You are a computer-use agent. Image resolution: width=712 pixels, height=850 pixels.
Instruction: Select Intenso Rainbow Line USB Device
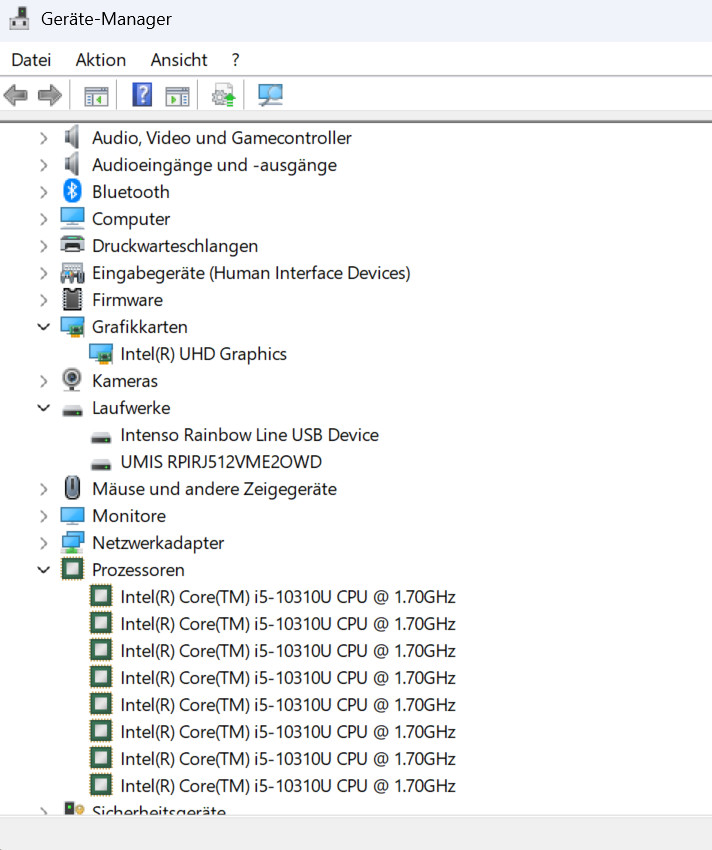click(249, 435)
